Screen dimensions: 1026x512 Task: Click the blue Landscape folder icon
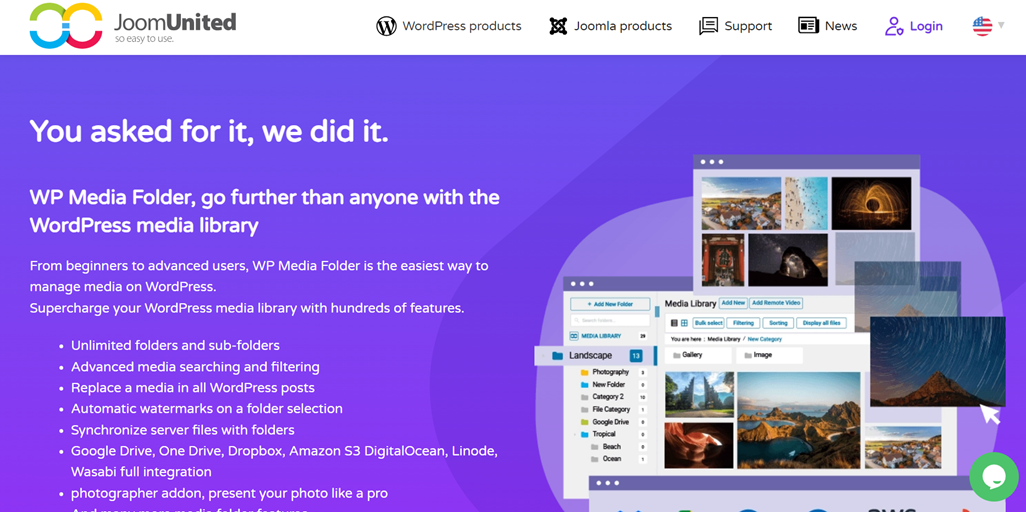pyautogui.click(x=558, y=356)
